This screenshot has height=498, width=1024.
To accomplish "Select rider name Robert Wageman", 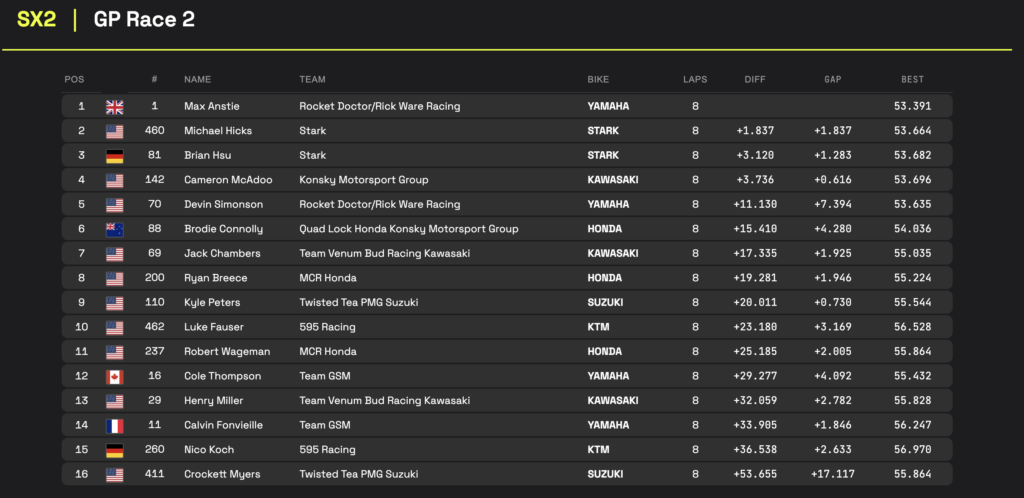I will pyautogui.click(x=227, y=352).
